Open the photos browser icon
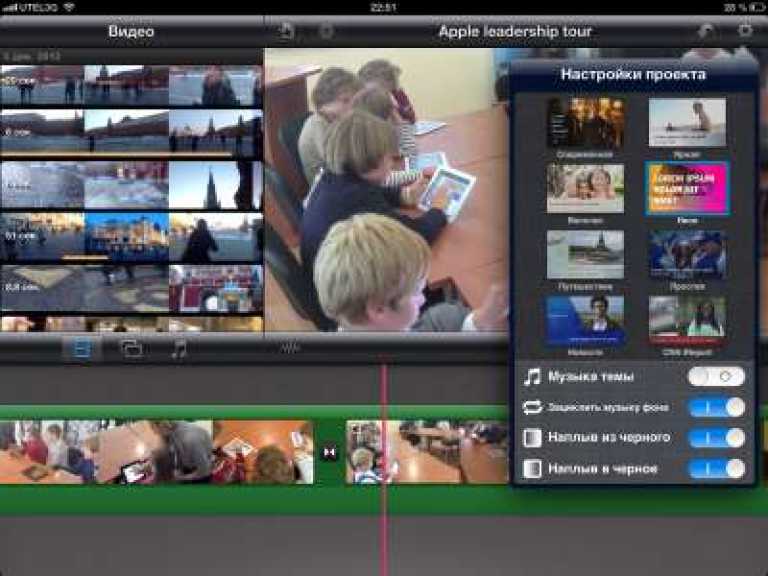The image size is (768, 576). click(x=131, y=349)
